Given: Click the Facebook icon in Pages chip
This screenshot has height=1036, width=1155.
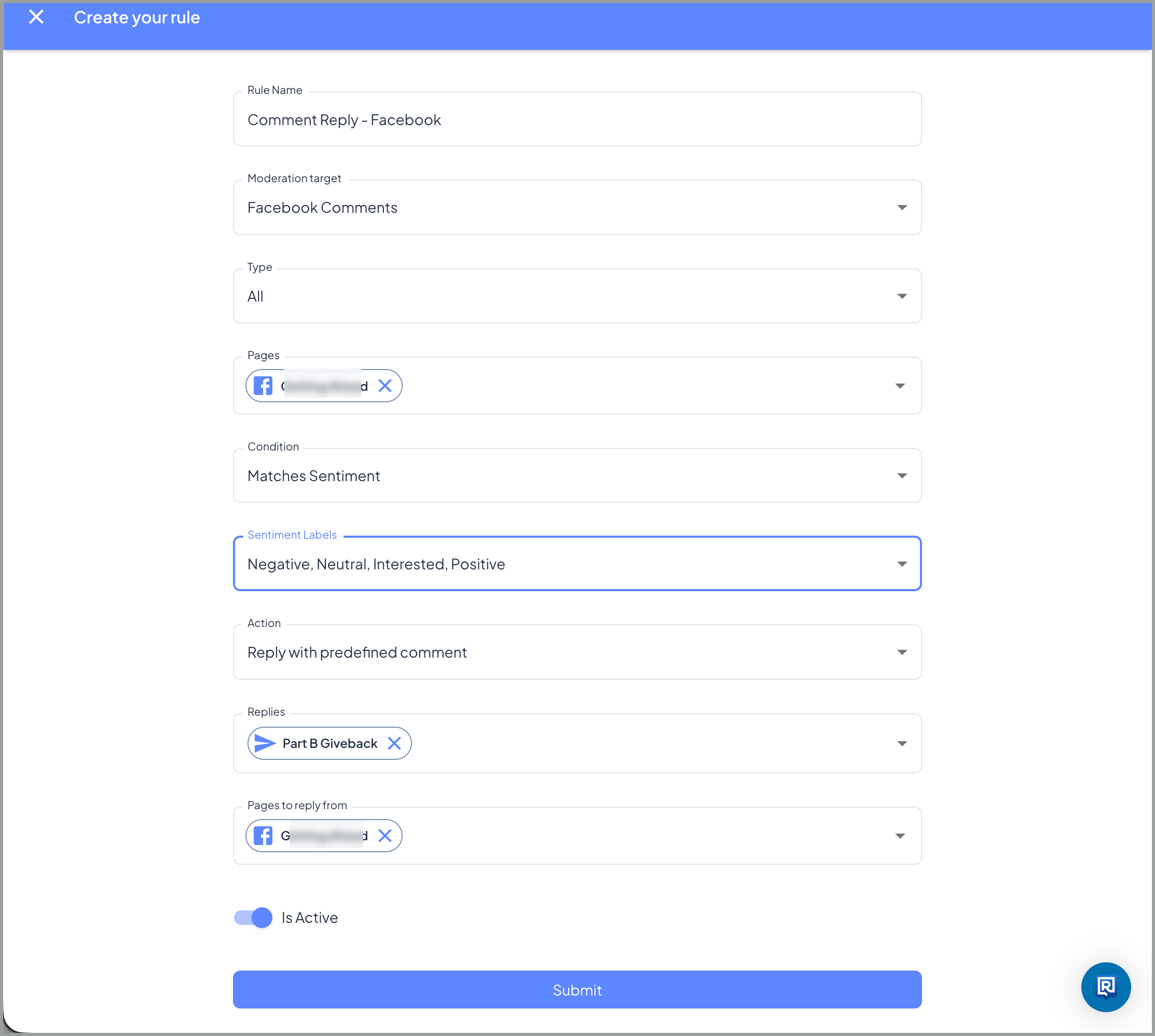Looking at the screenshot, I should (x=263, y=386).
